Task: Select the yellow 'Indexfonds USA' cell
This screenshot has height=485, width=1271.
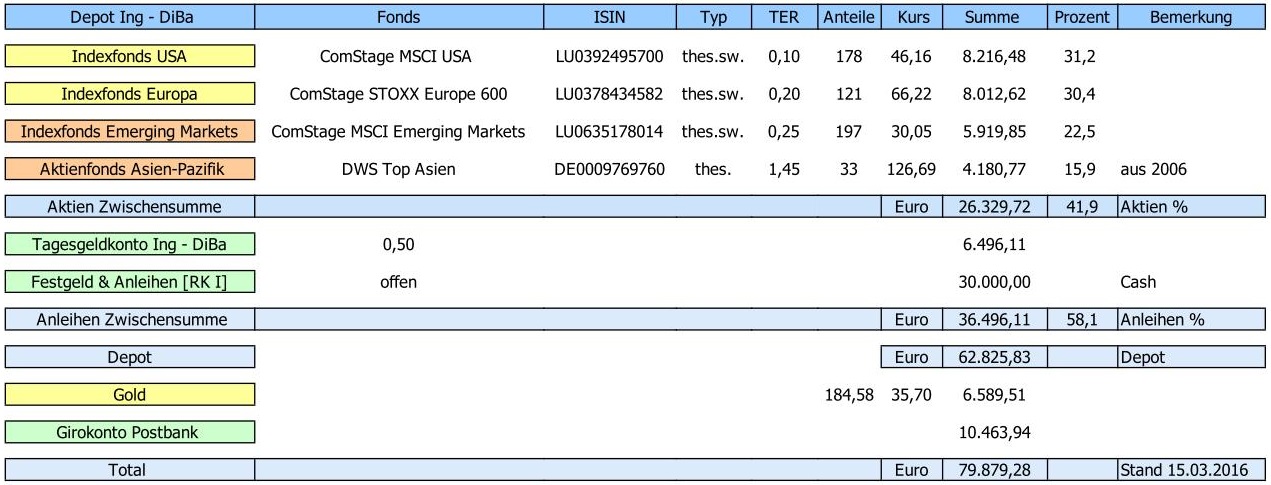Action: (130, 57)
